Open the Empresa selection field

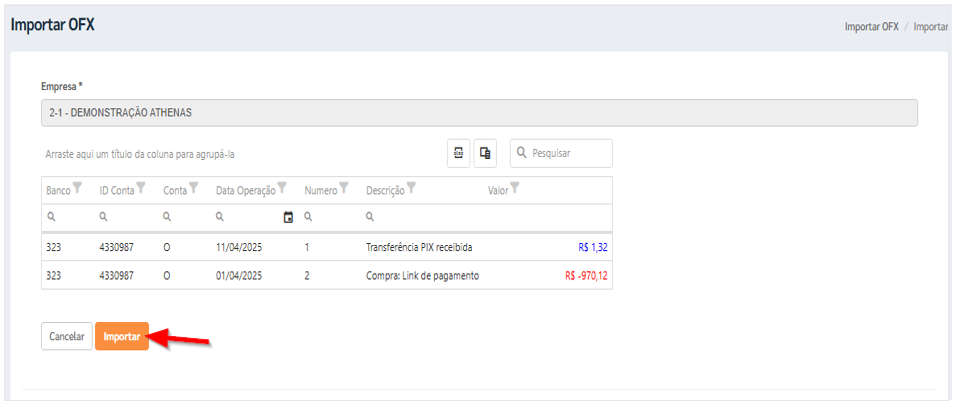pos(479,113)
